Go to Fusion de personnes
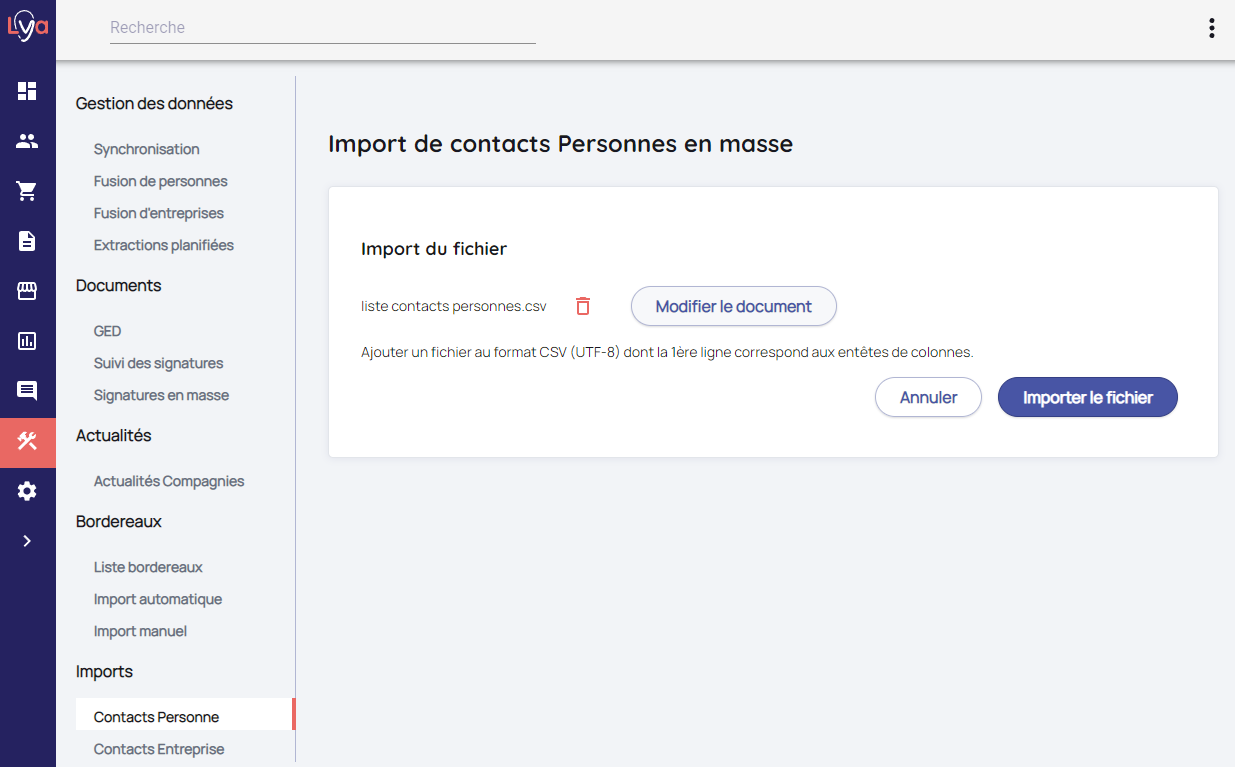 (x=161, y=181)
